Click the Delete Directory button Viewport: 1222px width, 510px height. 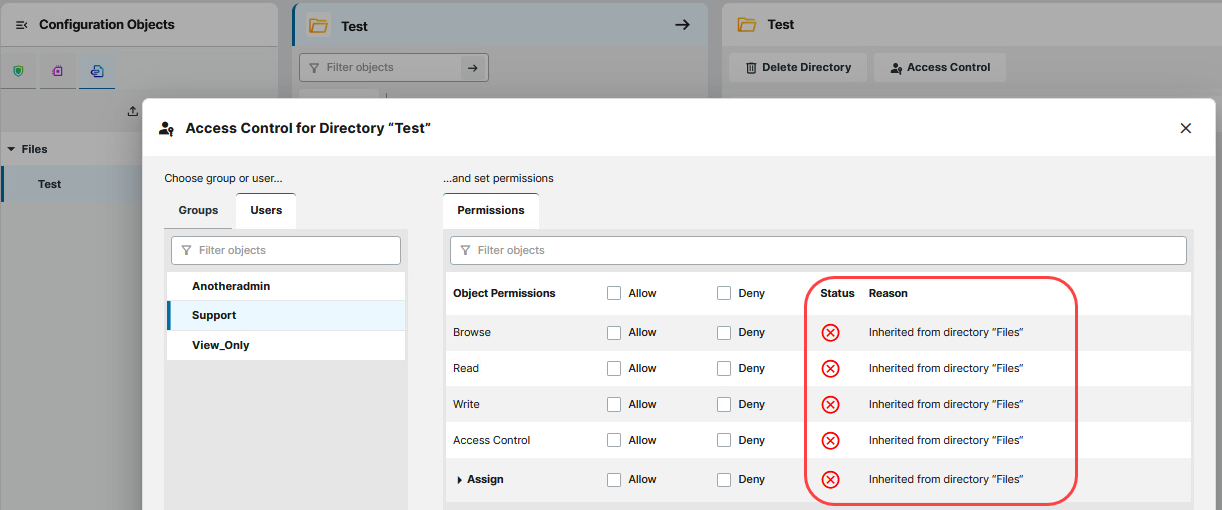coord(797,68)
